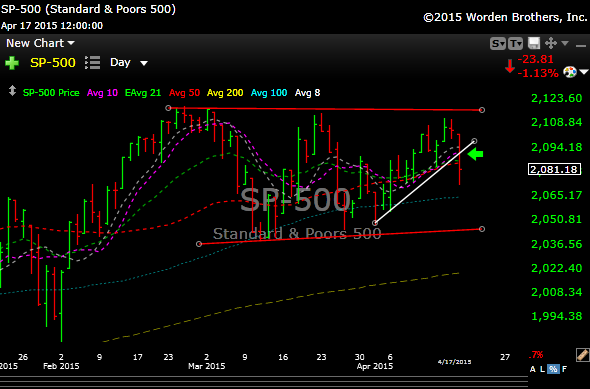Click the 4/17/2015 date marker on time axis
This screenshot has width=590, height=389.
[454, 362]
